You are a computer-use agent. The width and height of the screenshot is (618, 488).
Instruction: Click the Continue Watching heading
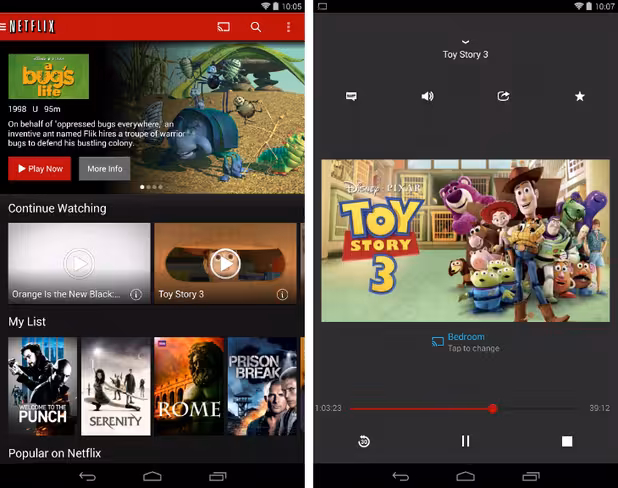[x=57, y=208]
